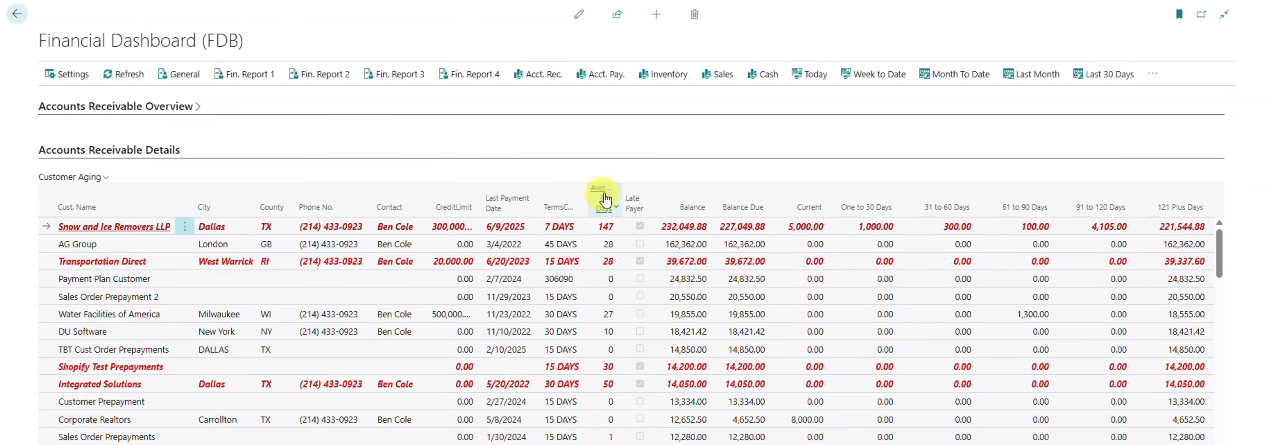Click the Accounts Receivable Details heading

(x=109, y=150)
